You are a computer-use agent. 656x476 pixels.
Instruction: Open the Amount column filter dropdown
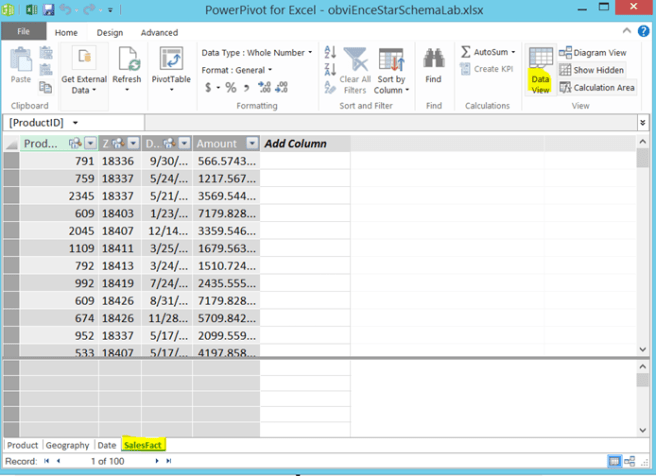252,143
